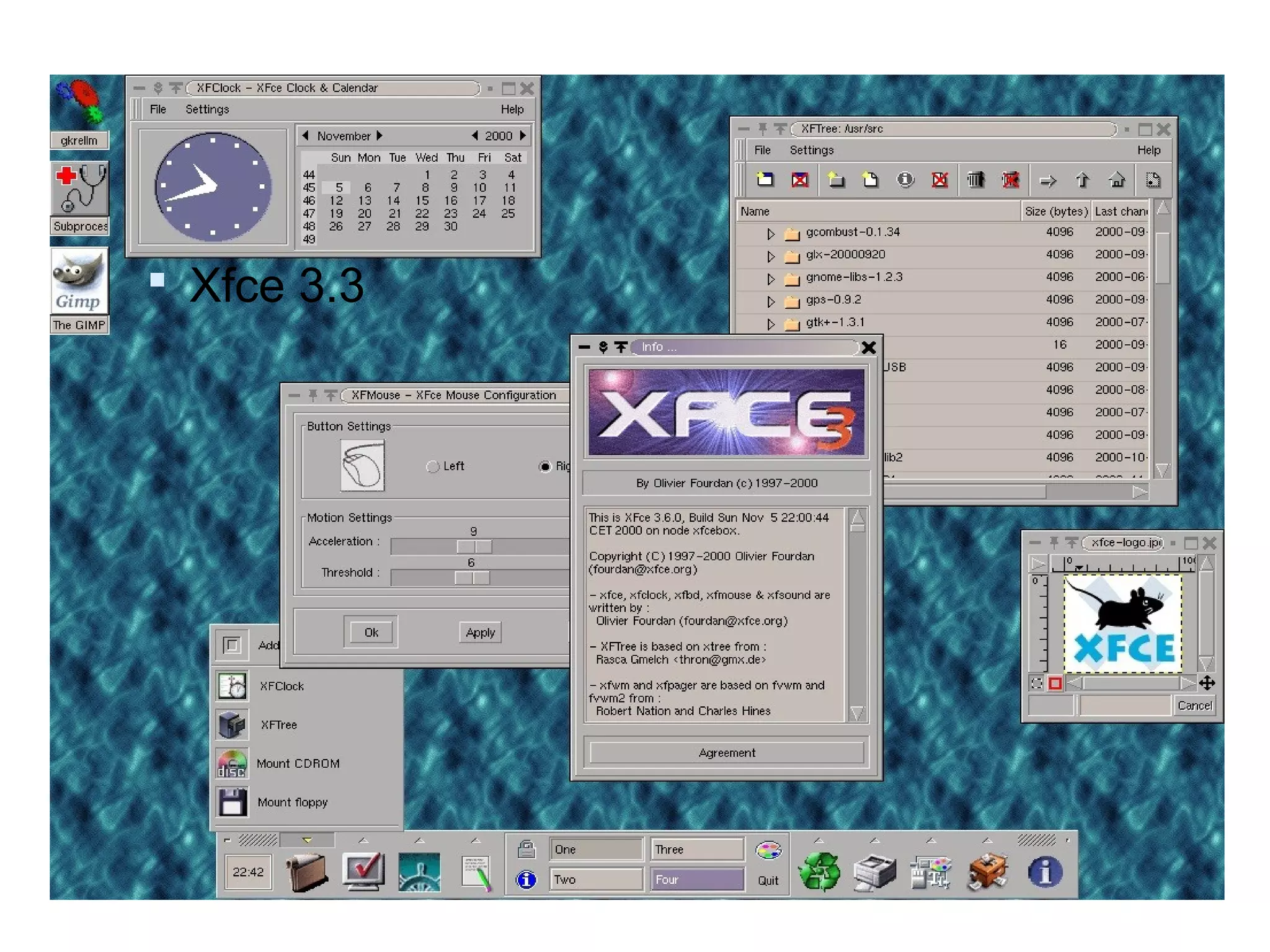Click the XFTree new folder toolbar icon
The width and height of the screenshot is (1270, 952).
pos(836,180)
